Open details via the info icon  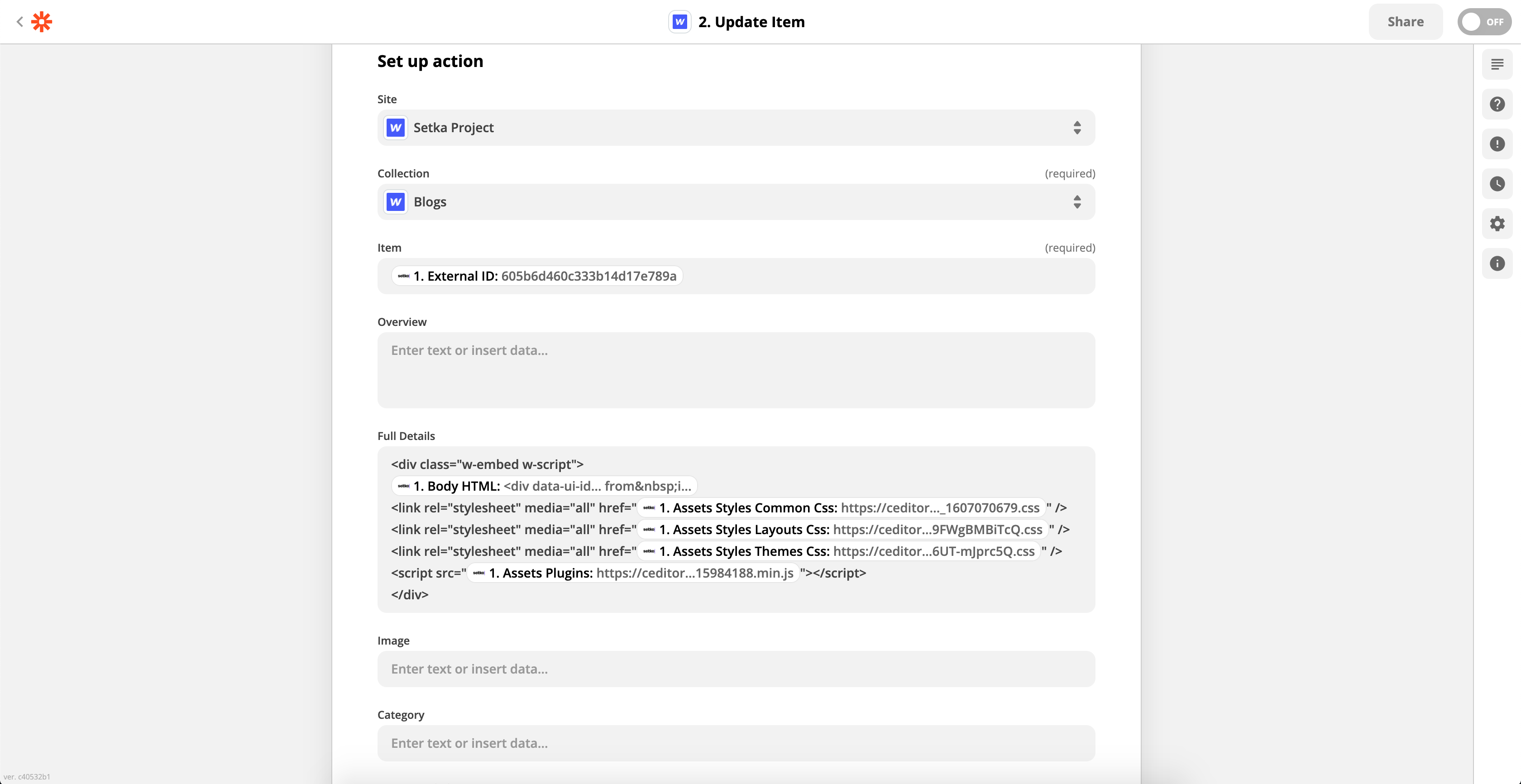[1497, 264]
